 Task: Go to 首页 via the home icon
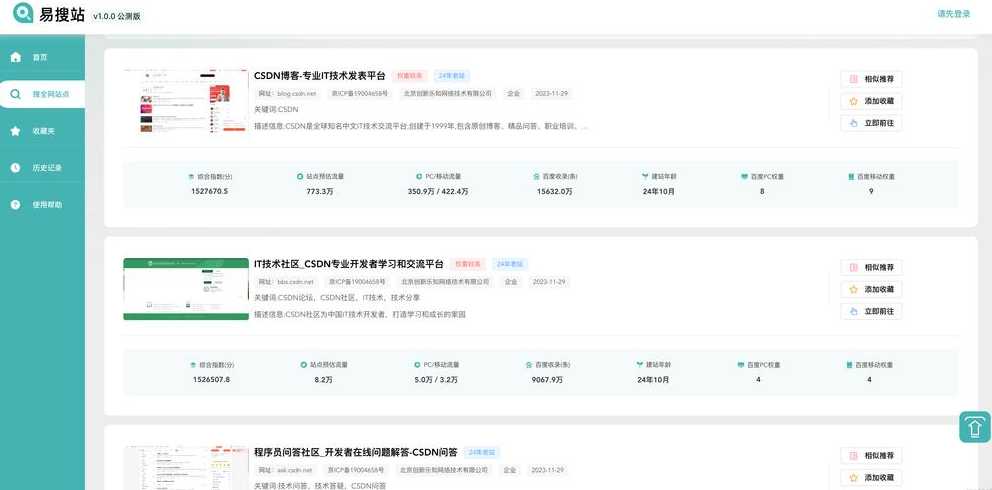click(16, 58)
